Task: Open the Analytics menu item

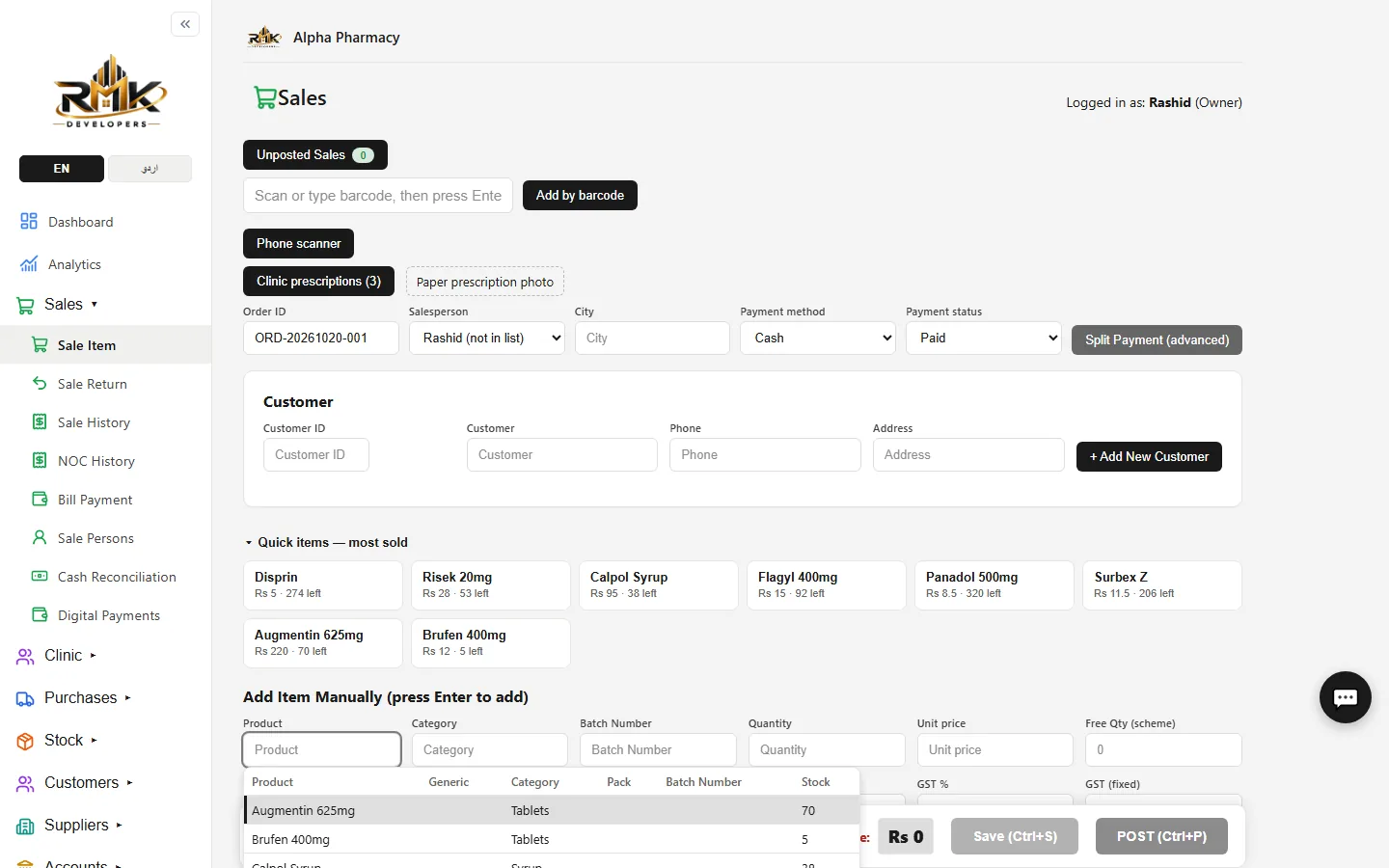Action: [74, 264]
